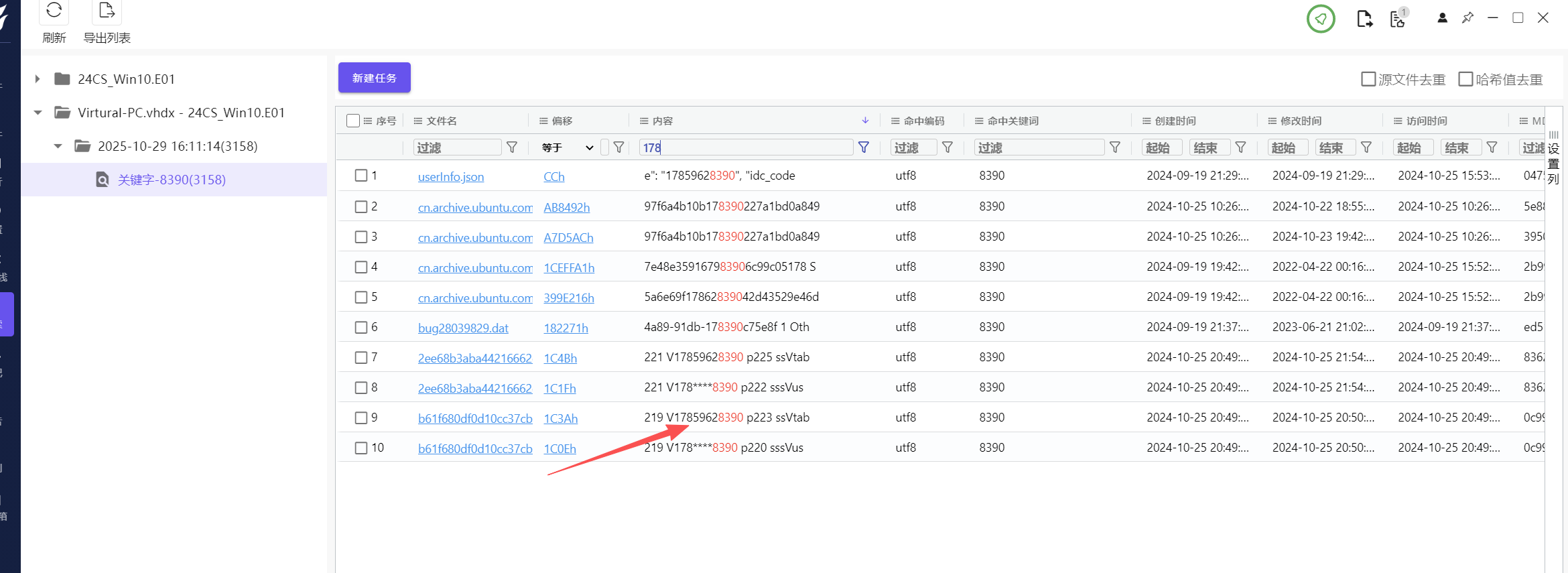Click the 内容 filter input containing 178
Viewport: 1568px width, 573px height.
(746, 147)
